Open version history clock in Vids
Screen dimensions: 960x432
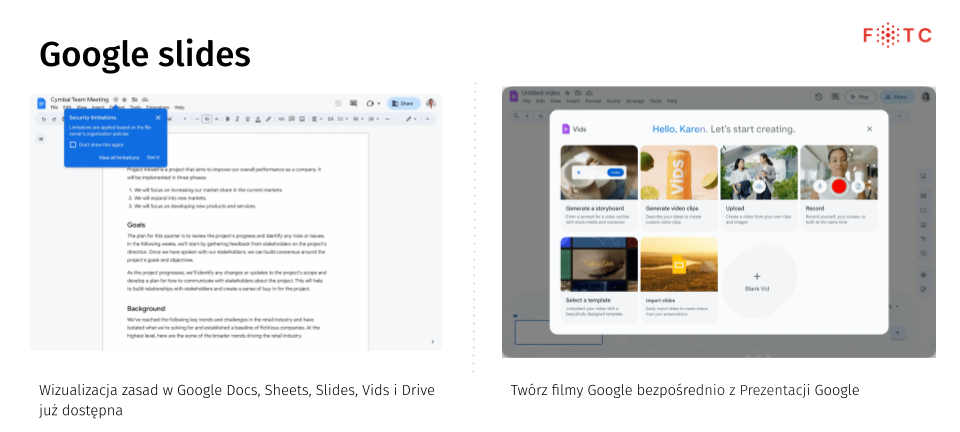pos(819,97)
